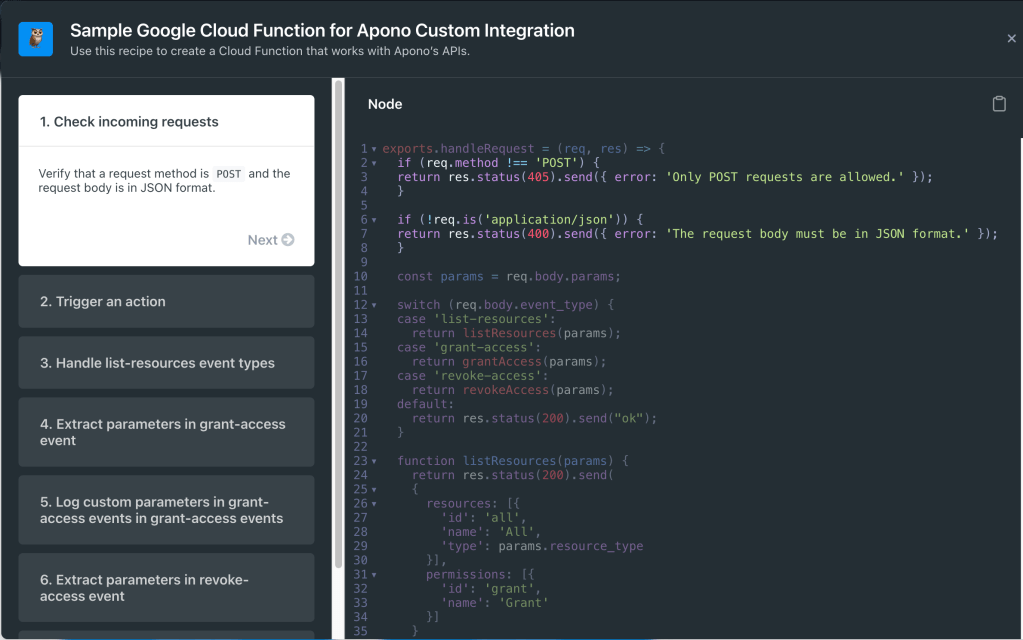
Task: Open step 2 Trigger an action
Action: 166,301
